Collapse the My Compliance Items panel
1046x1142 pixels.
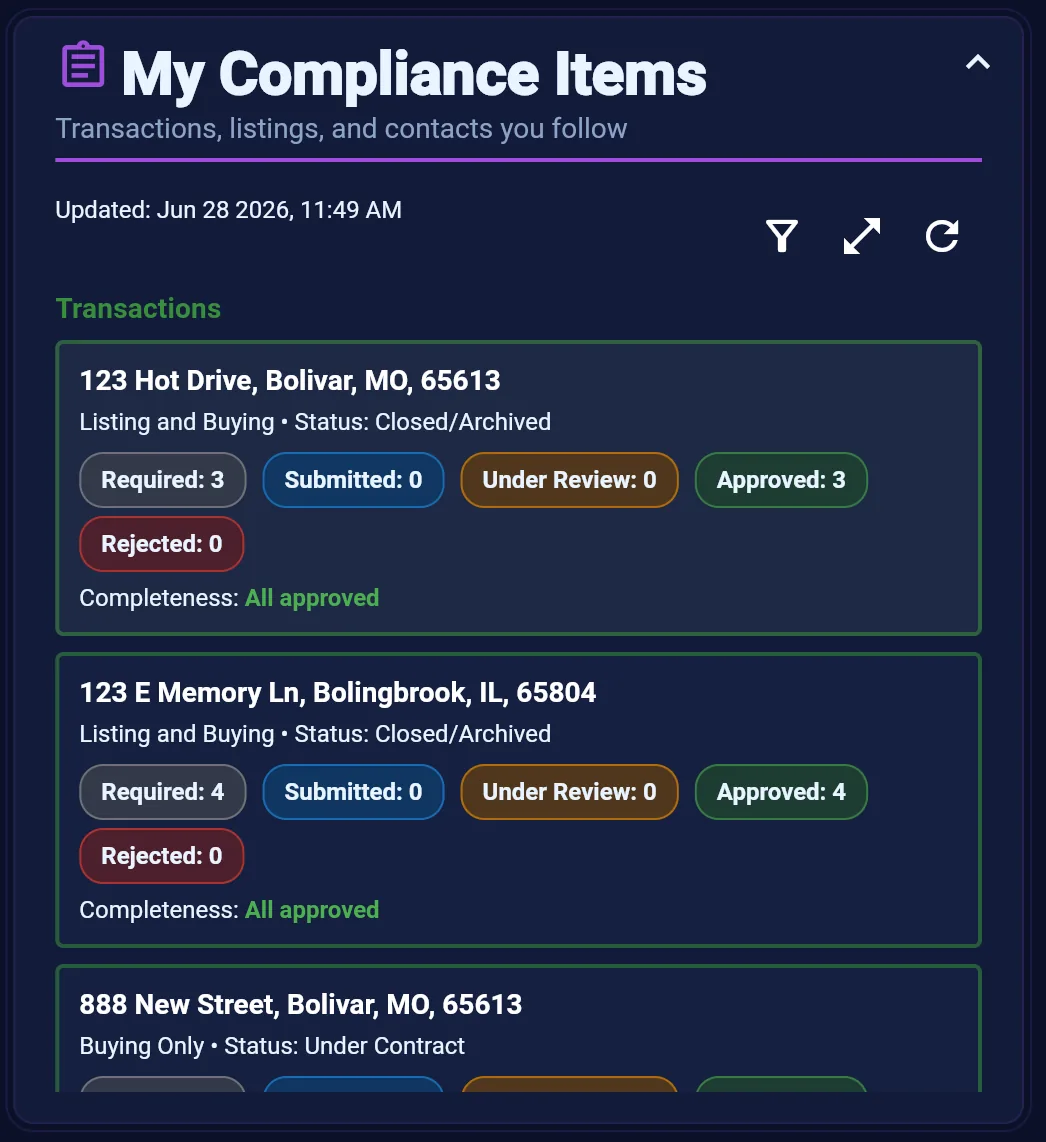pyautogui.click(x=978, y=62)
